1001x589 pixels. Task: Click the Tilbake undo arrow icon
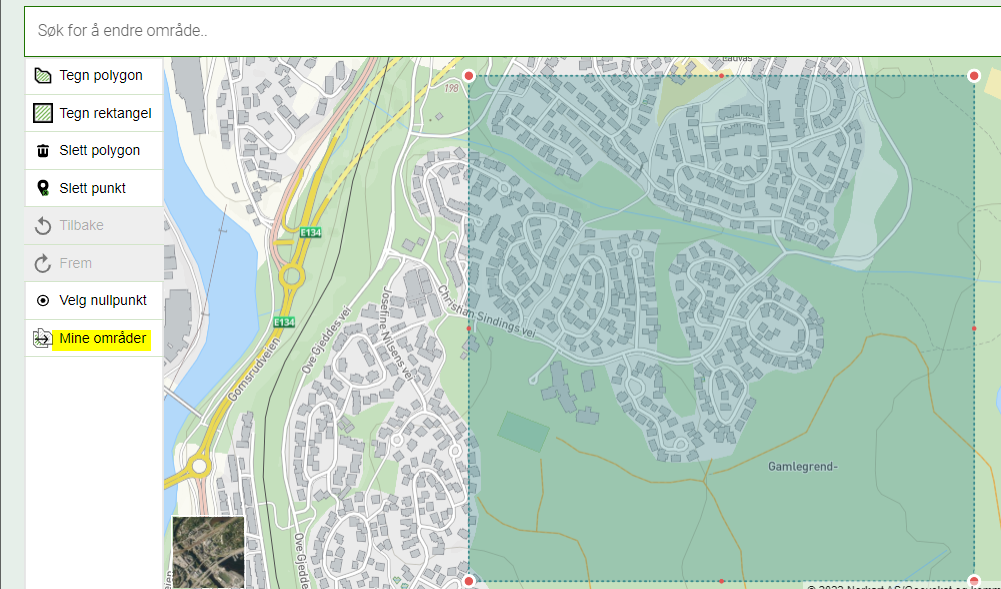[x=43, y=225]
